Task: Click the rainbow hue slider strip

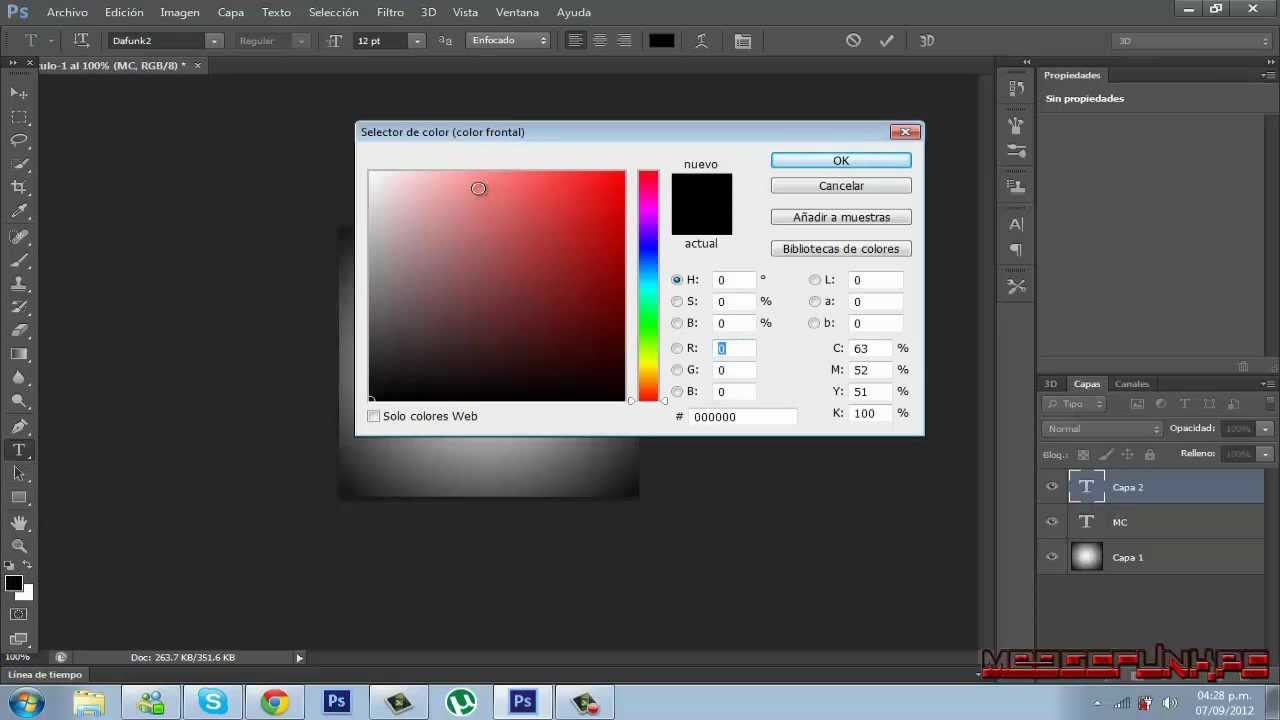Action: [x=648, y=286]
